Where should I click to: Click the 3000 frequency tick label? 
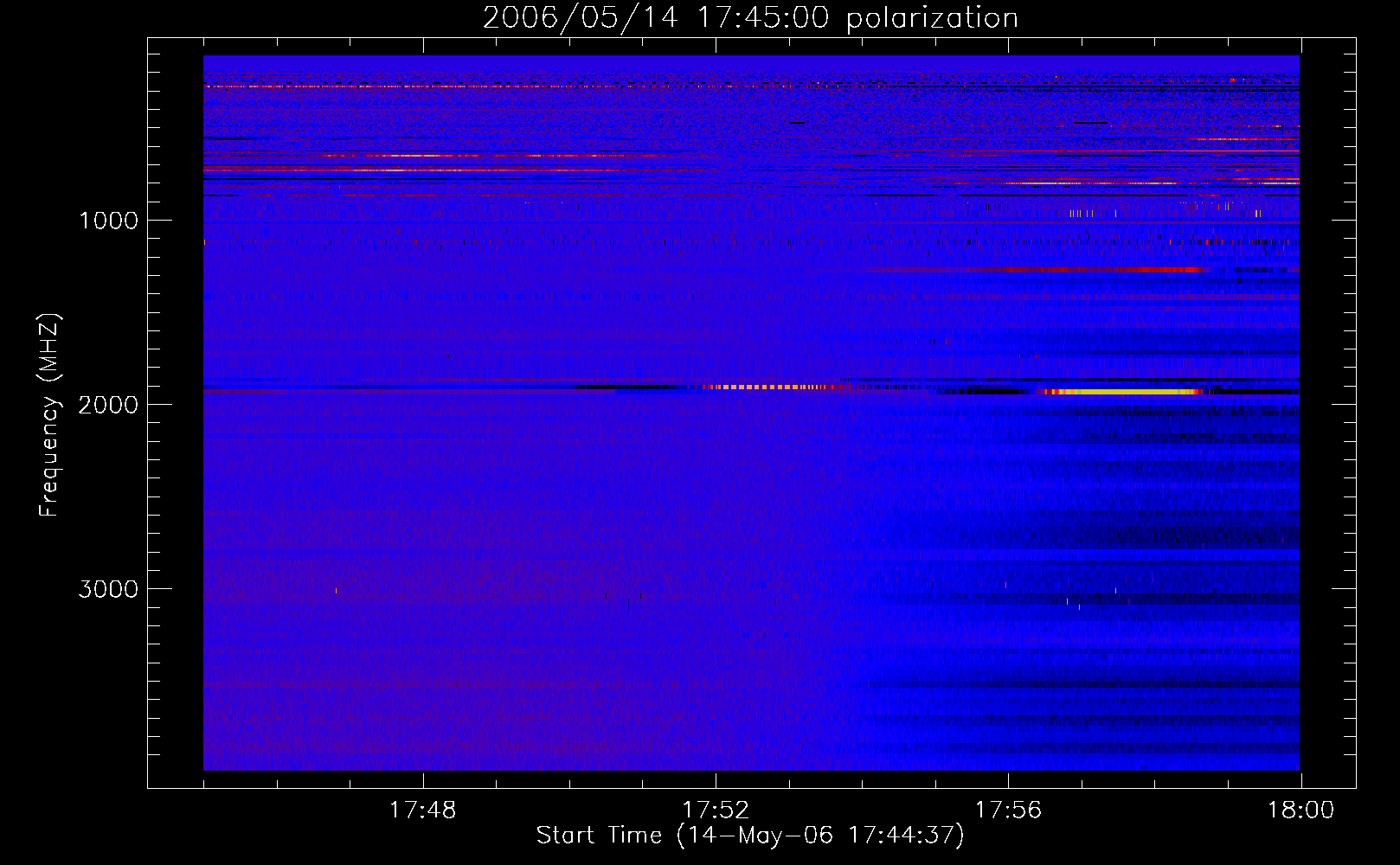[108, 589]
